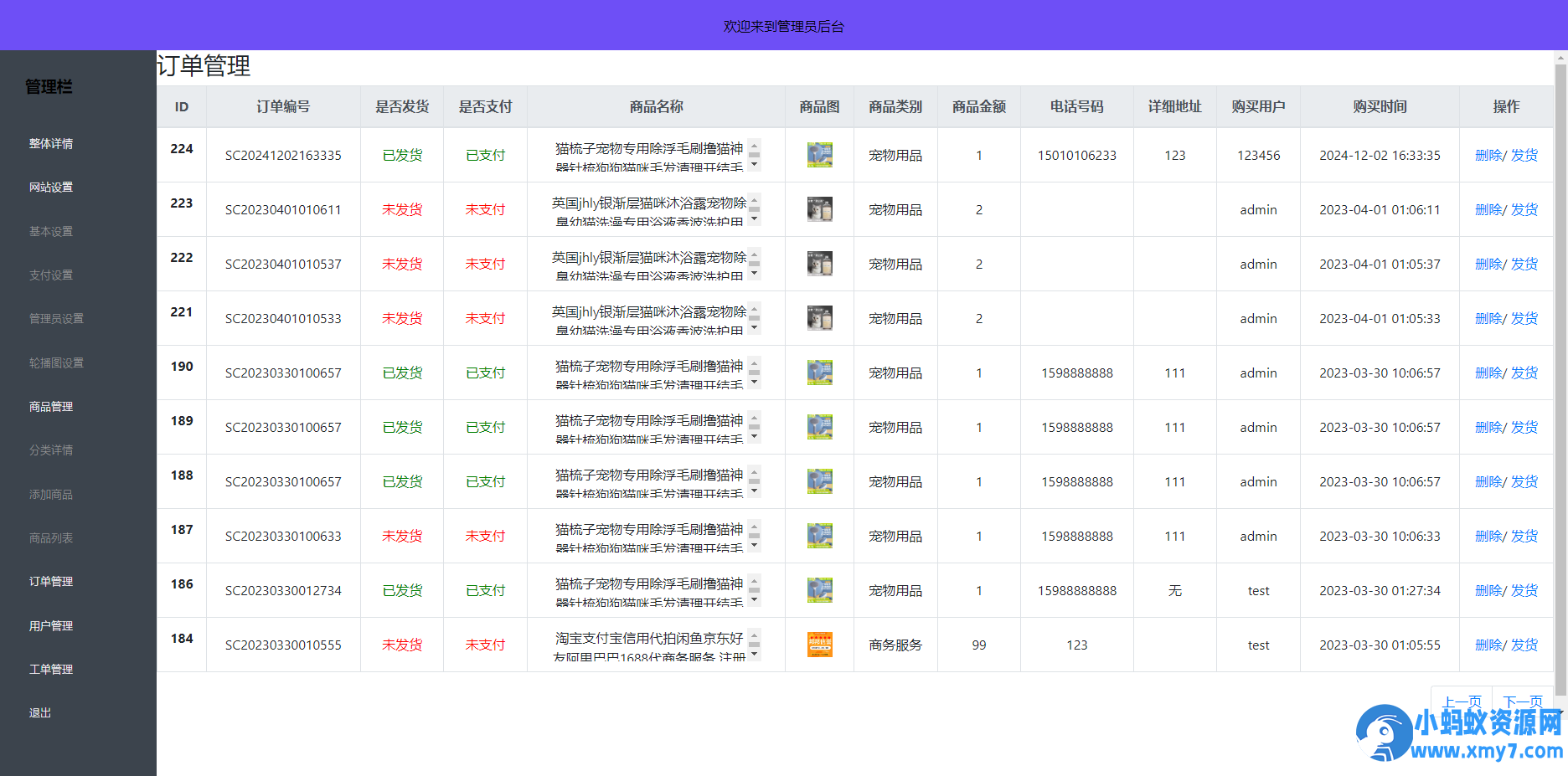Open 轮播图设置 settings
The height and width of the screenshot is (776, 1568).
click(x=55, y=362)
